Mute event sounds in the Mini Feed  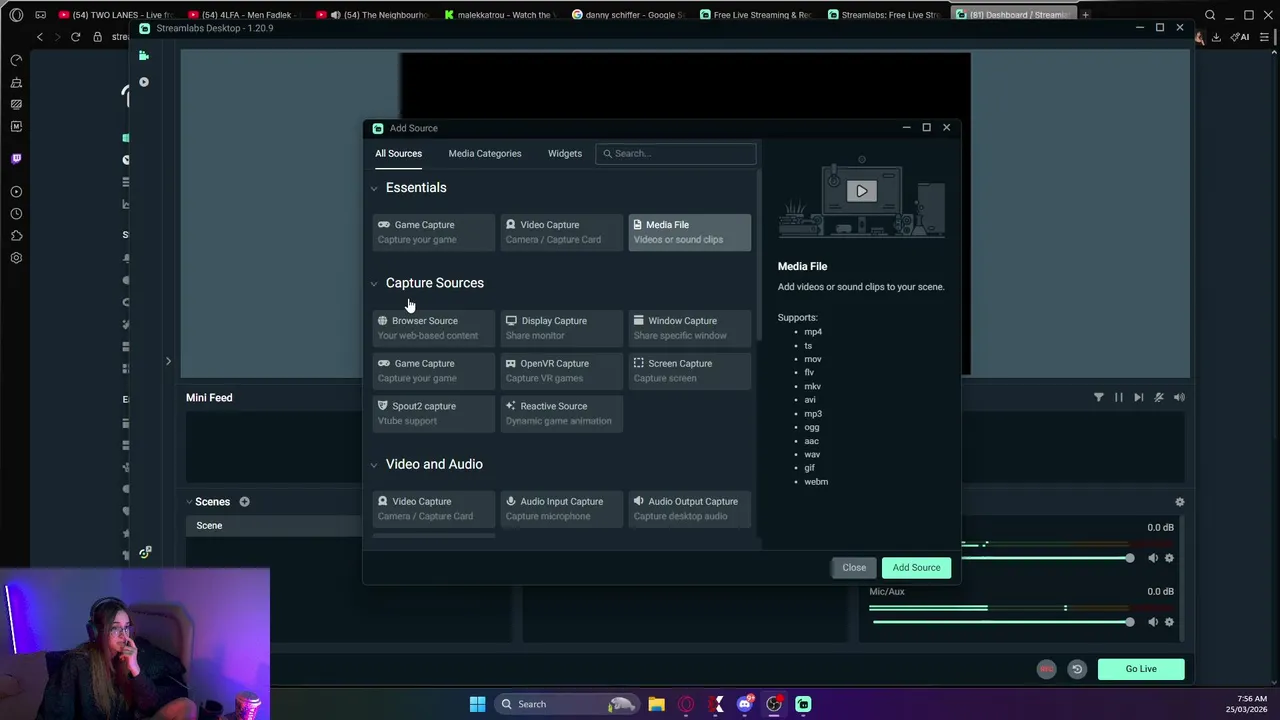tap(1159, 397)
